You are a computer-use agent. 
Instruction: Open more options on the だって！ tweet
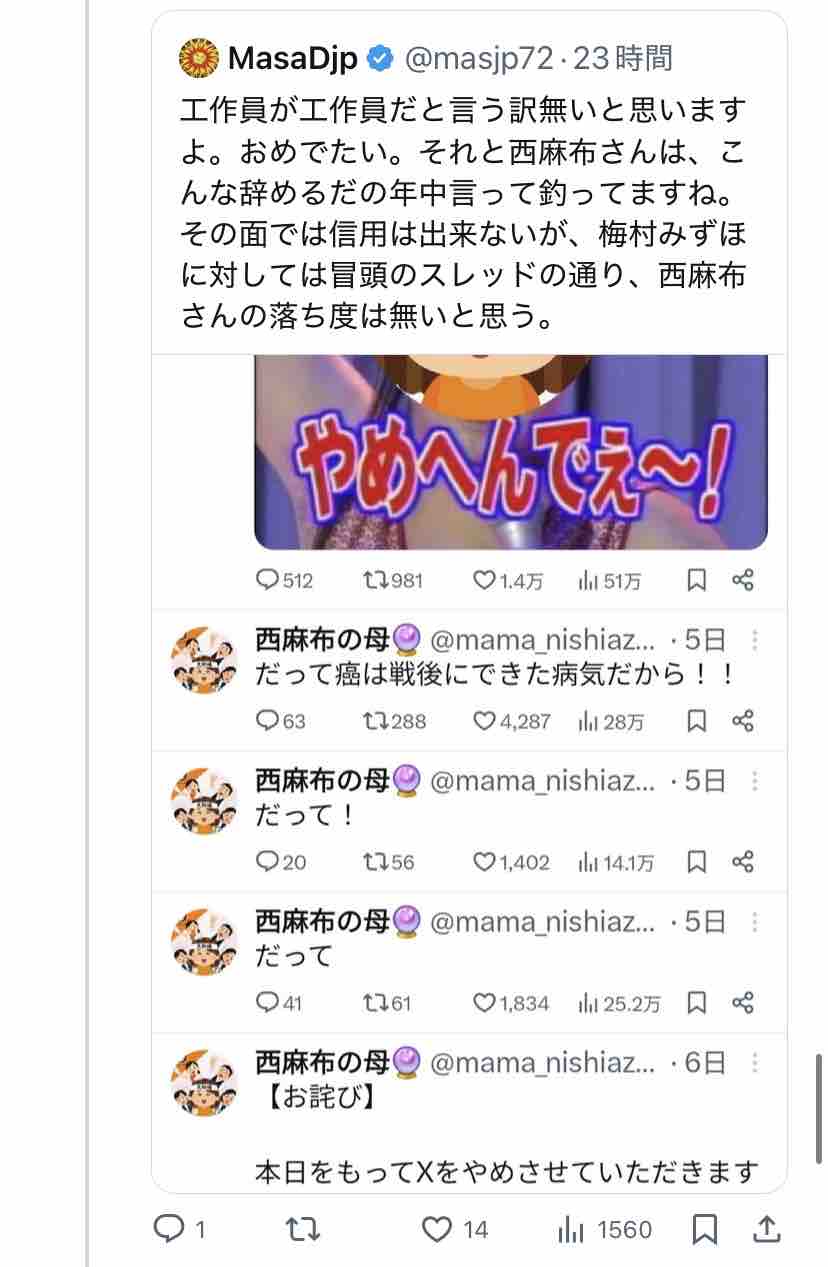(755, 781)
